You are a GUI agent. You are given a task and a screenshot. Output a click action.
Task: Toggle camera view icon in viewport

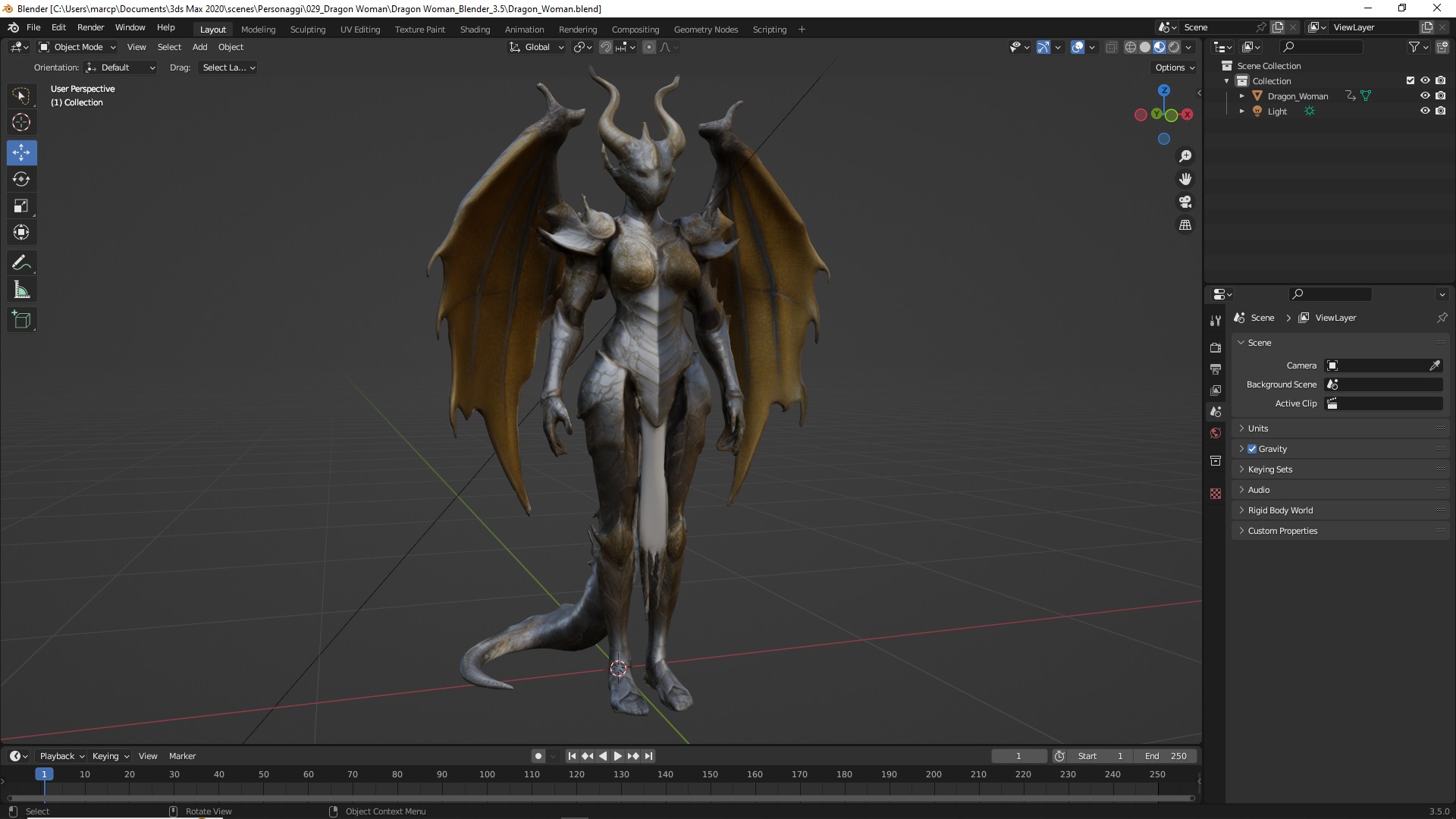[1185, 202]
